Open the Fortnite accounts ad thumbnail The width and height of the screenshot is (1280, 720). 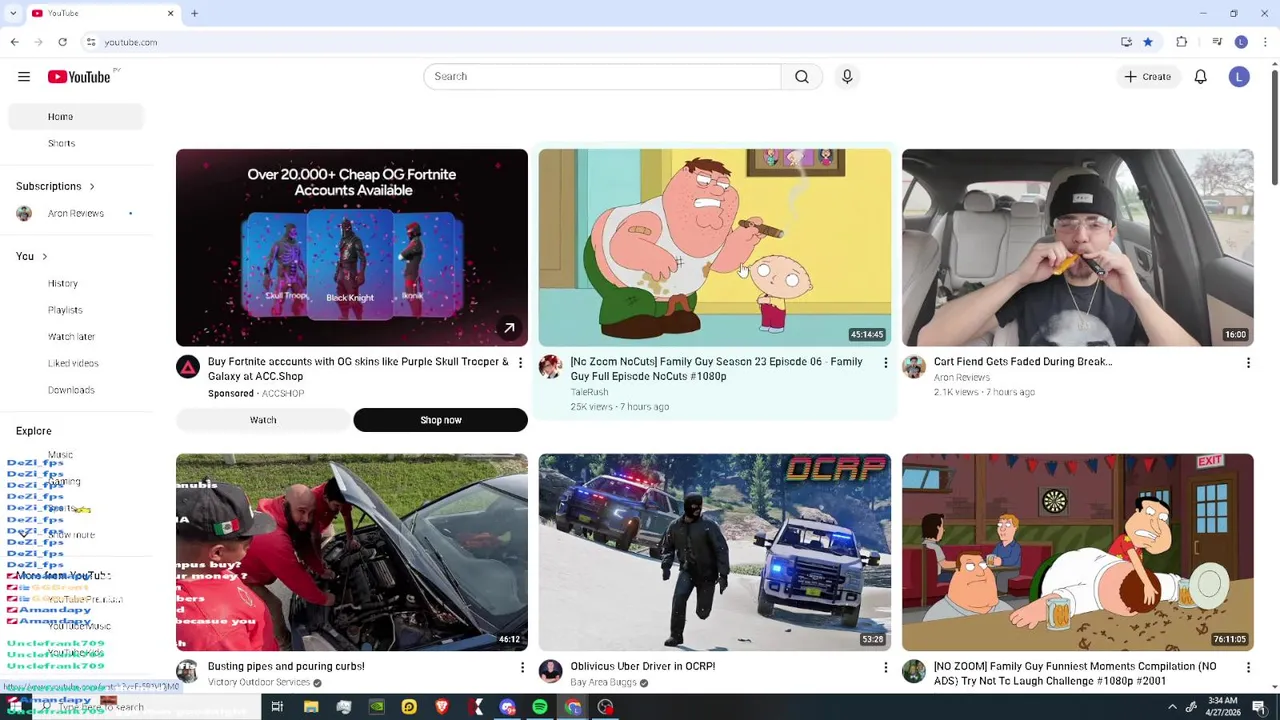pos(352,248)
